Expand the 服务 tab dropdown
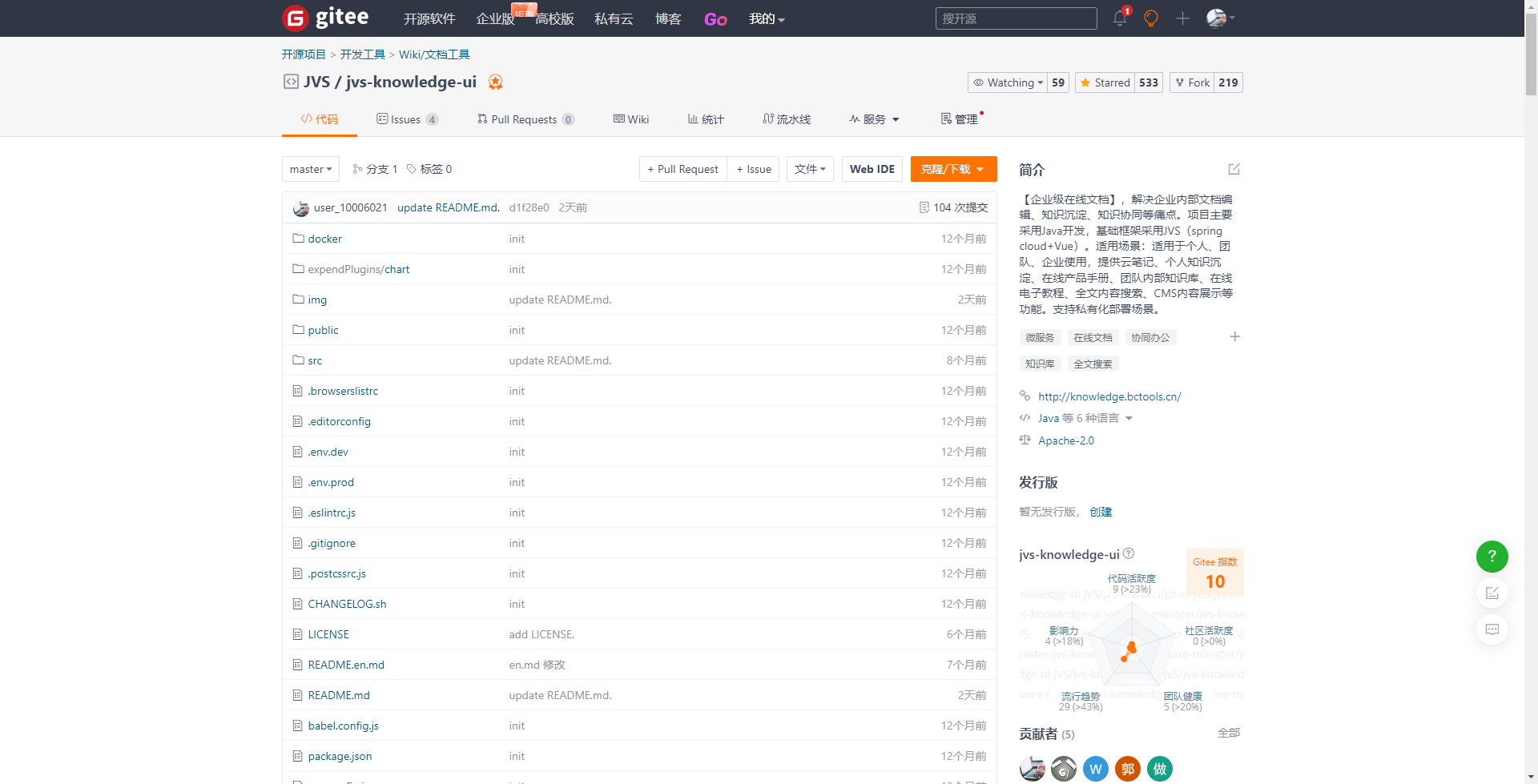 (874, 119)
